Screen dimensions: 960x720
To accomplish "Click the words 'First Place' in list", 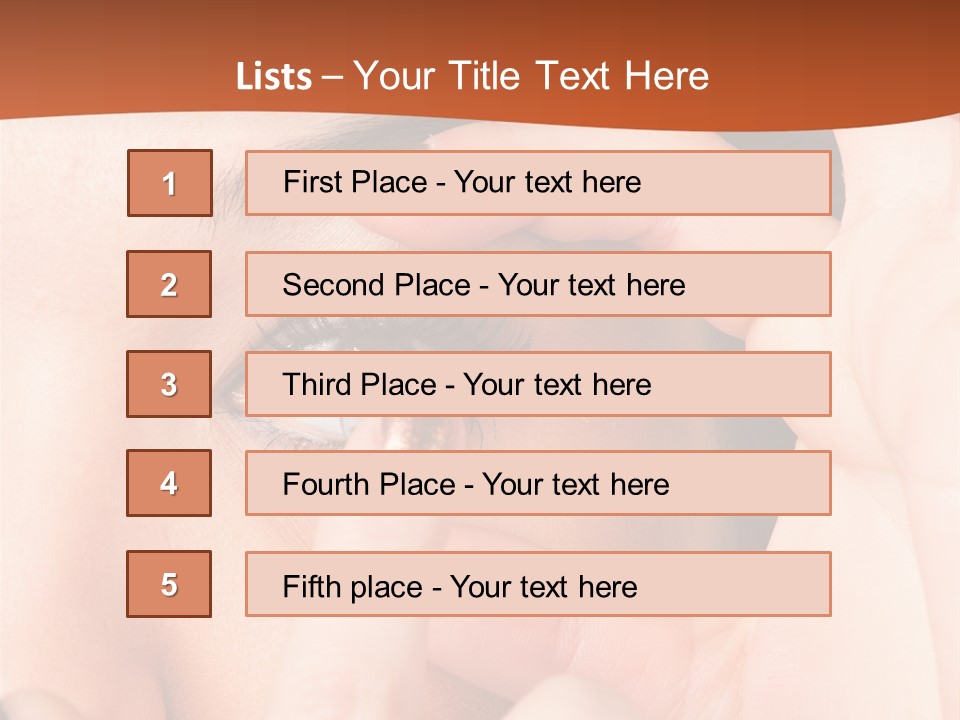I will 355,182.
